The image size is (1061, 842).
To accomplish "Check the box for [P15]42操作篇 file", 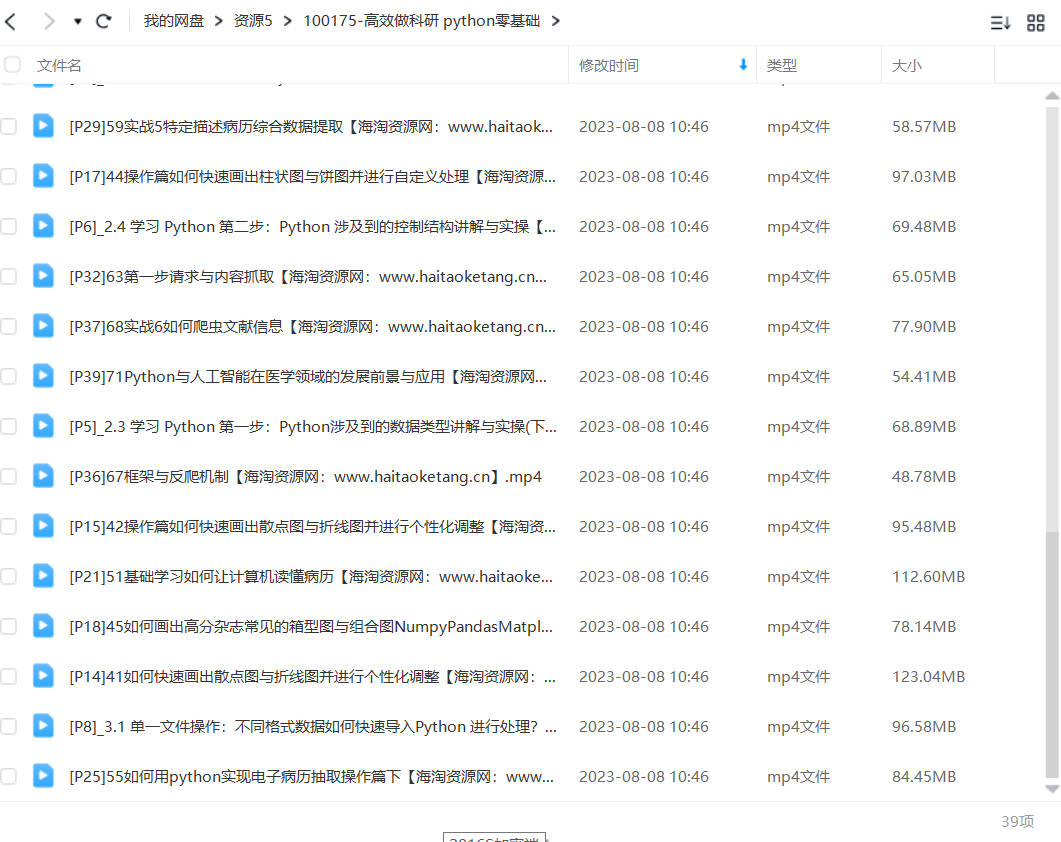I will [8, 527].
